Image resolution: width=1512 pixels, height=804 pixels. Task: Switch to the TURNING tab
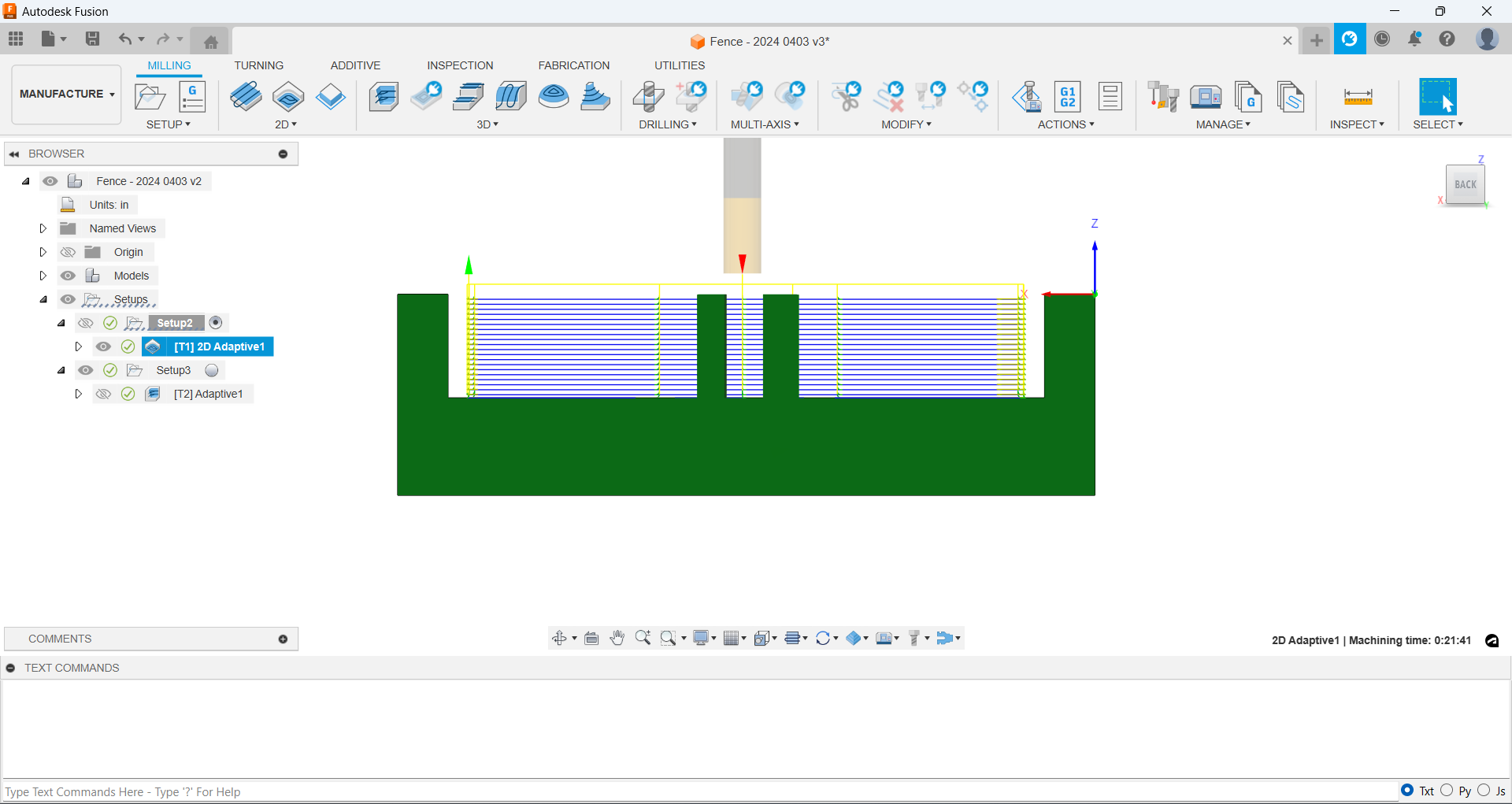pyautogui.click(x=259, y=65)
